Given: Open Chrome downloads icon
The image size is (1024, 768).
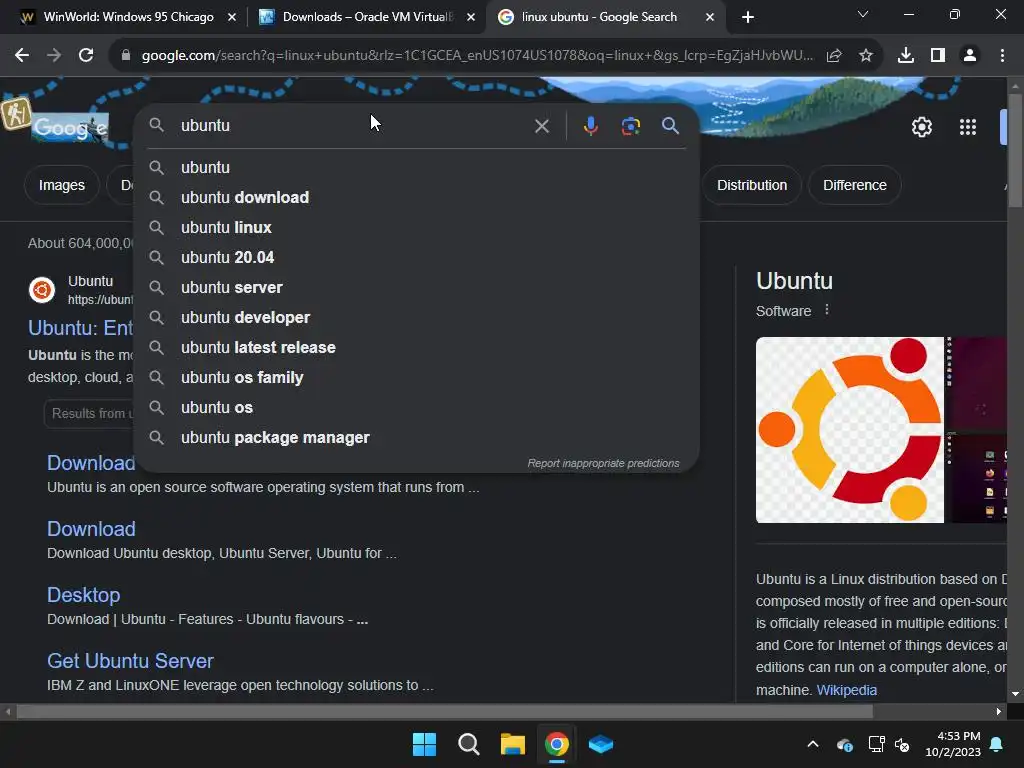Looking at the screenshot, I should [906, 56].
